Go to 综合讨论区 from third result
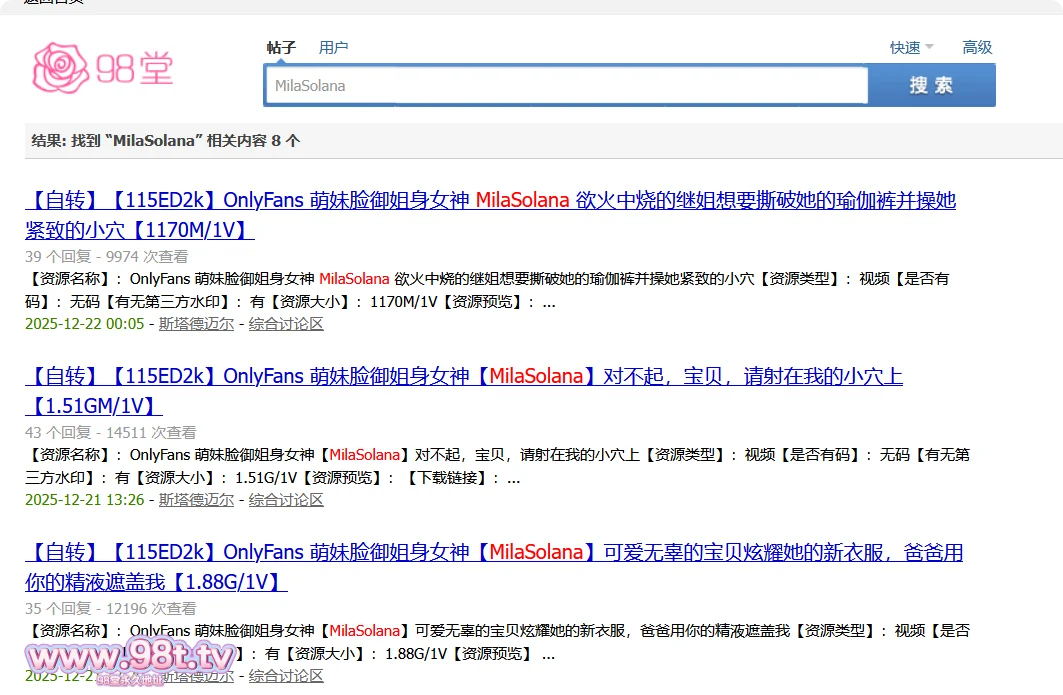 coord(286,676)
